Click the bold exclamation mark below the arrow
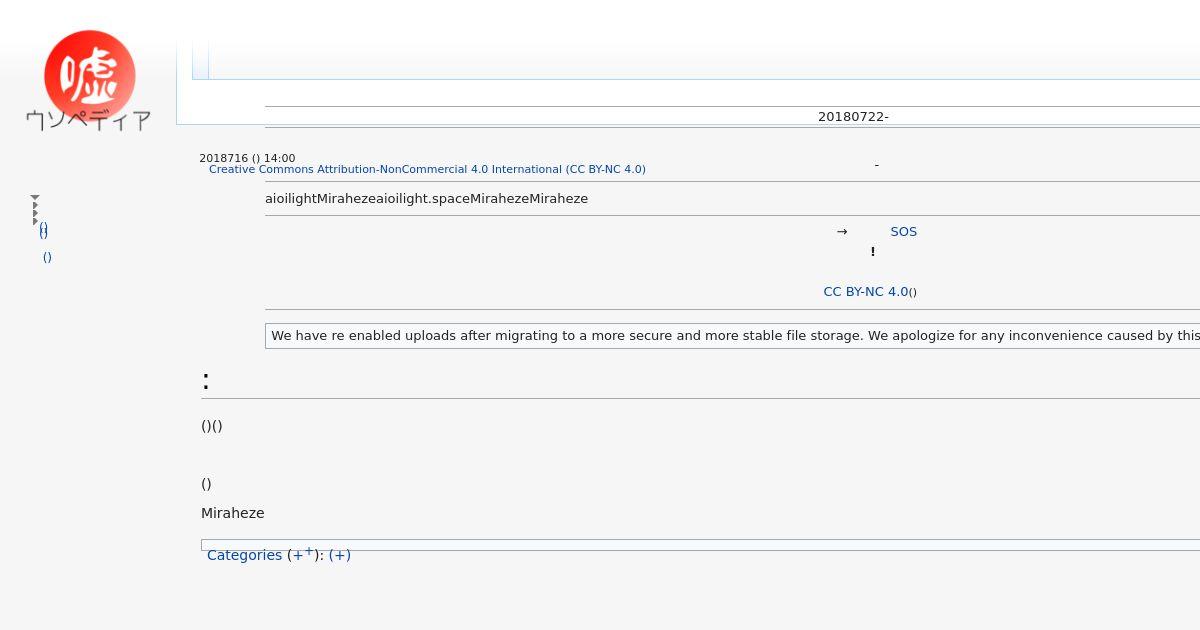 coord(873,252)
